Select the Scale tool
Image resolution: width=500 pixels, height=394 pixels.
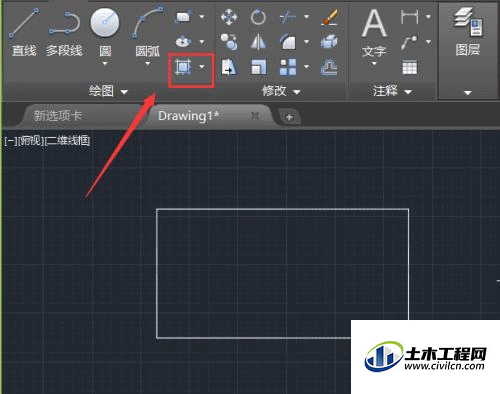[x=258, y=67]
